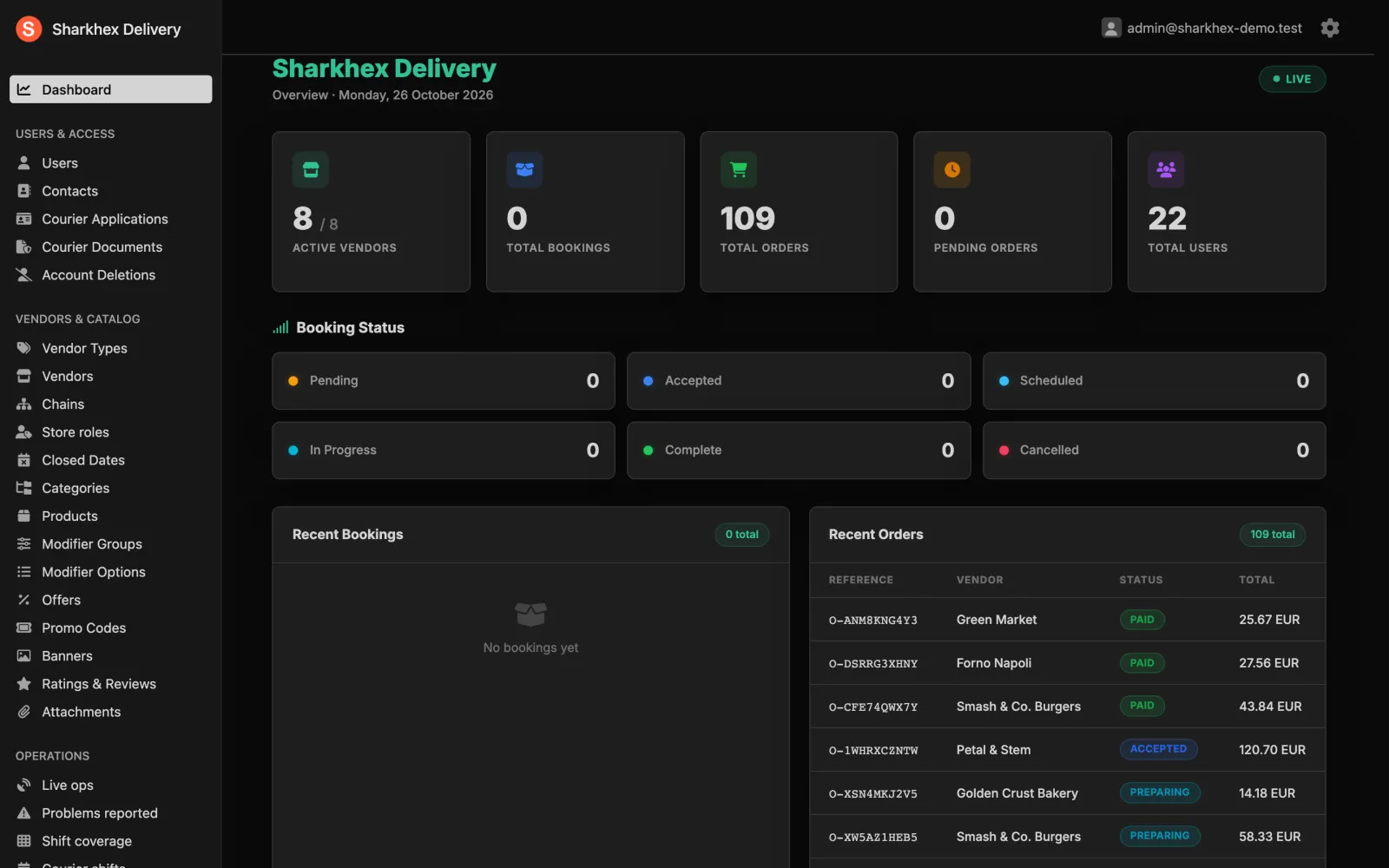Click the Total Orders cart icon
This screenshot has height=868, width=1389.
tap(739, 170)
